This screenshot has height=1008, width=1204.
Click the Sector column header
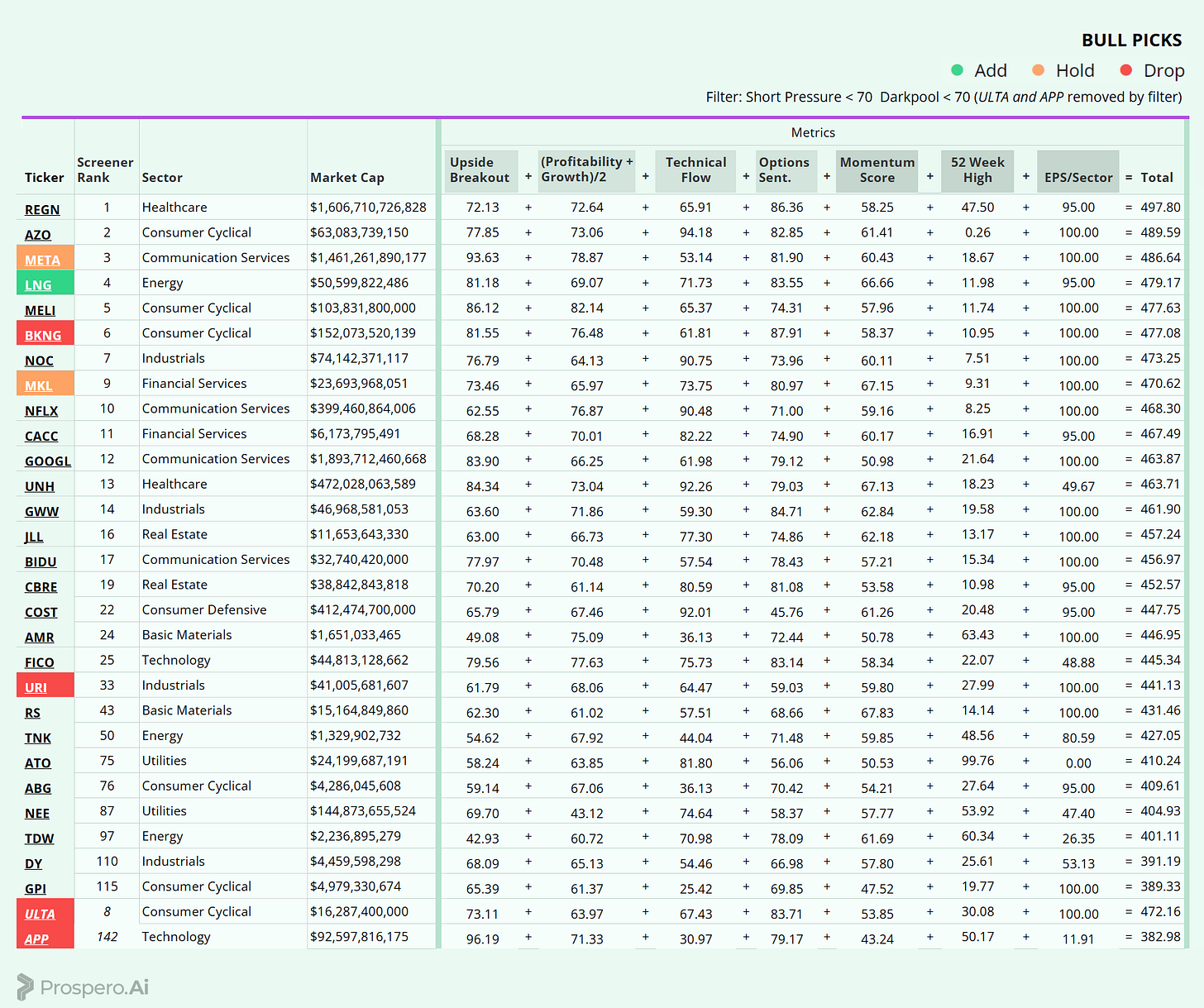pos(162,177)
